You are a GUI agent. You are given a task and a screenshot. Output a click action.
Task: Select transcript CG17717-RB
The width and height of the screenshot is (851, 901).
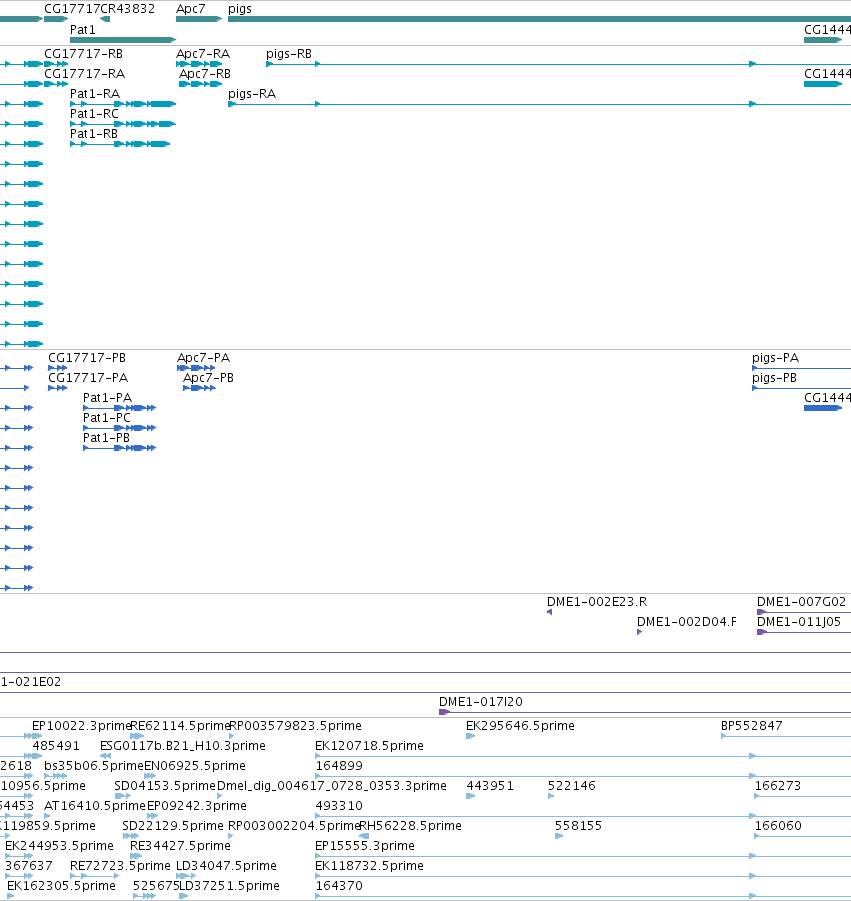coord(56,64)
